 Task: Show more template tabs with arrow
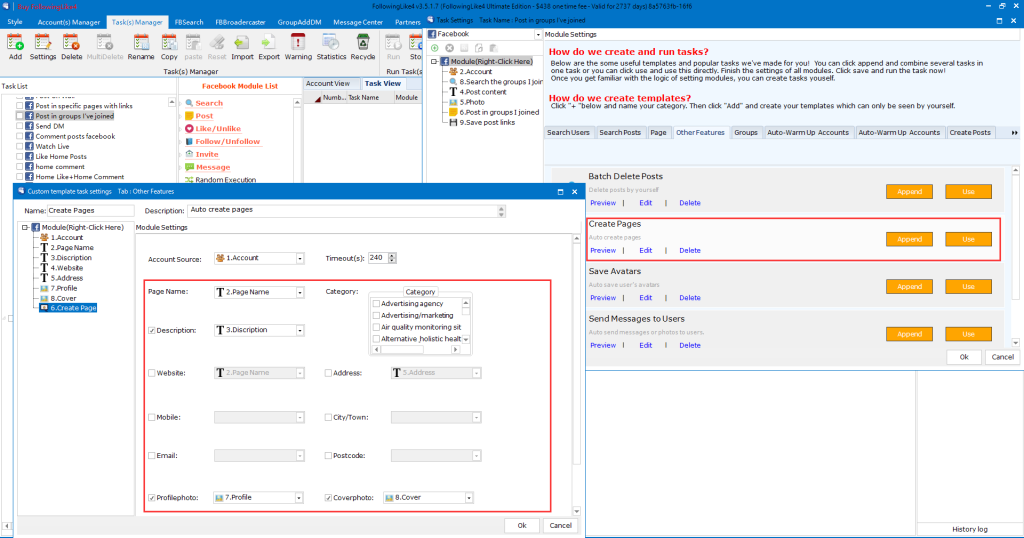(1014, 133)
